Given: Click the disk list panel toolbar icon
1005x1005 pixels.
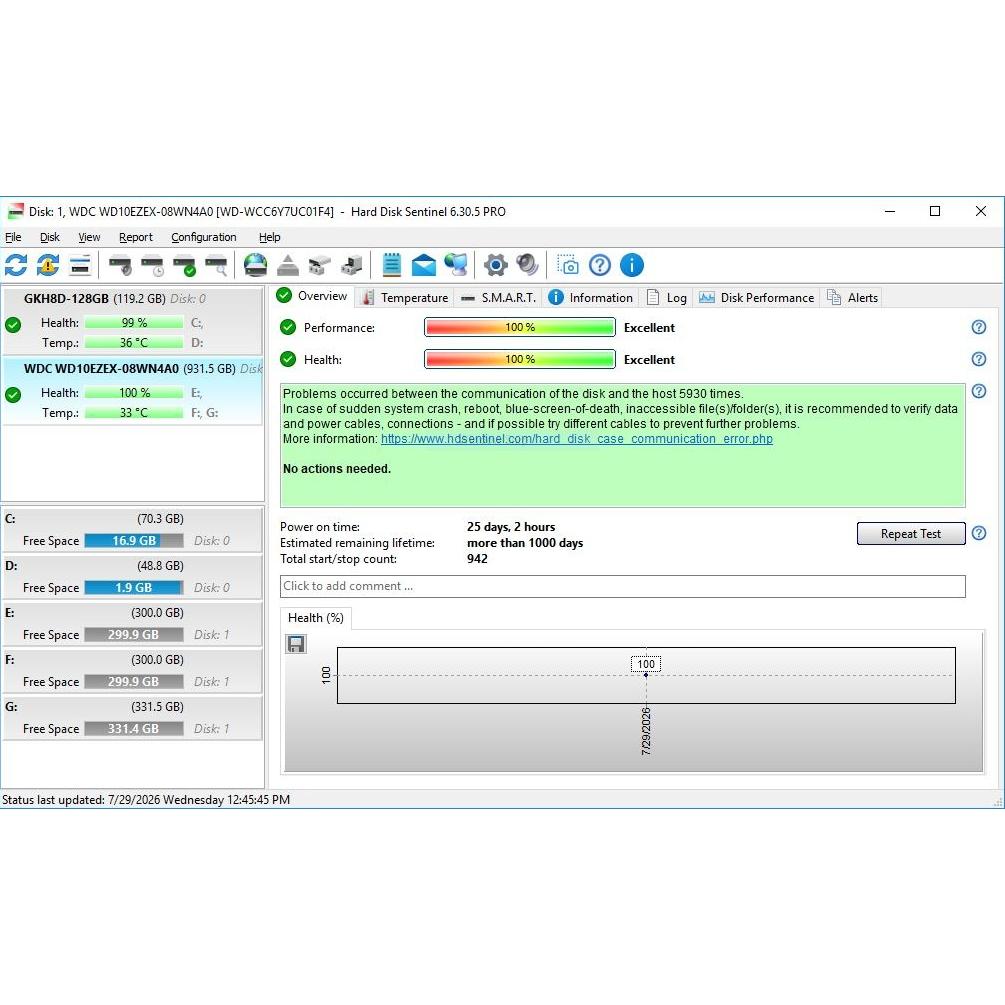Looking at the screenshot, I should 80,265.
